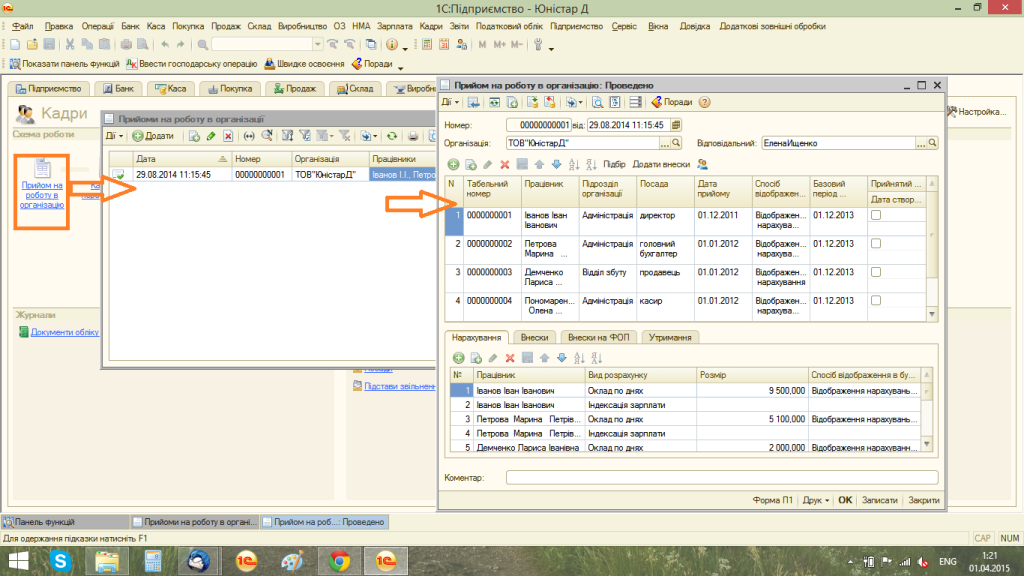Click the red delete icon in Нарахування tab
The width and height of the screenshot is (1024, 576).
coord(510,358)
